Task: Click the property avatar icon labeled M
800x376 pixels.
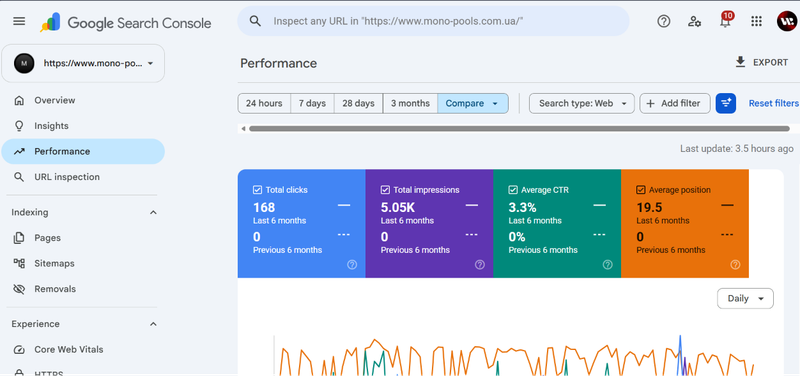Action: [24, 63]
